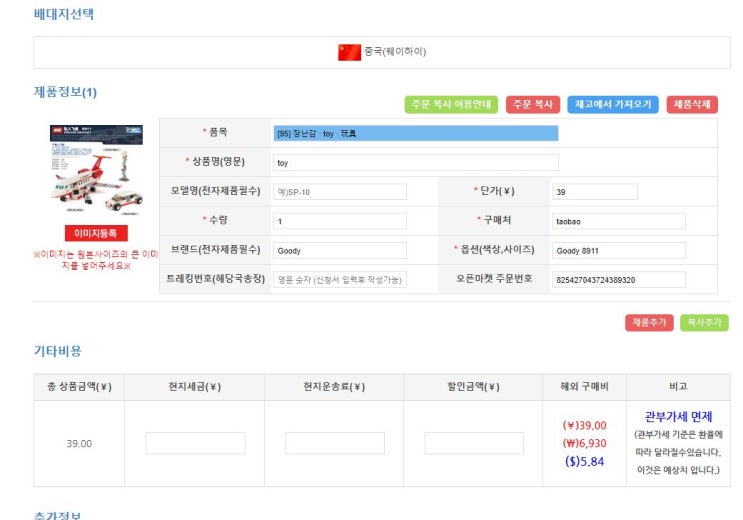This screenshot has width=743, height=520.
Task: Click the 제품추가 button
Action: pos(649,322)
